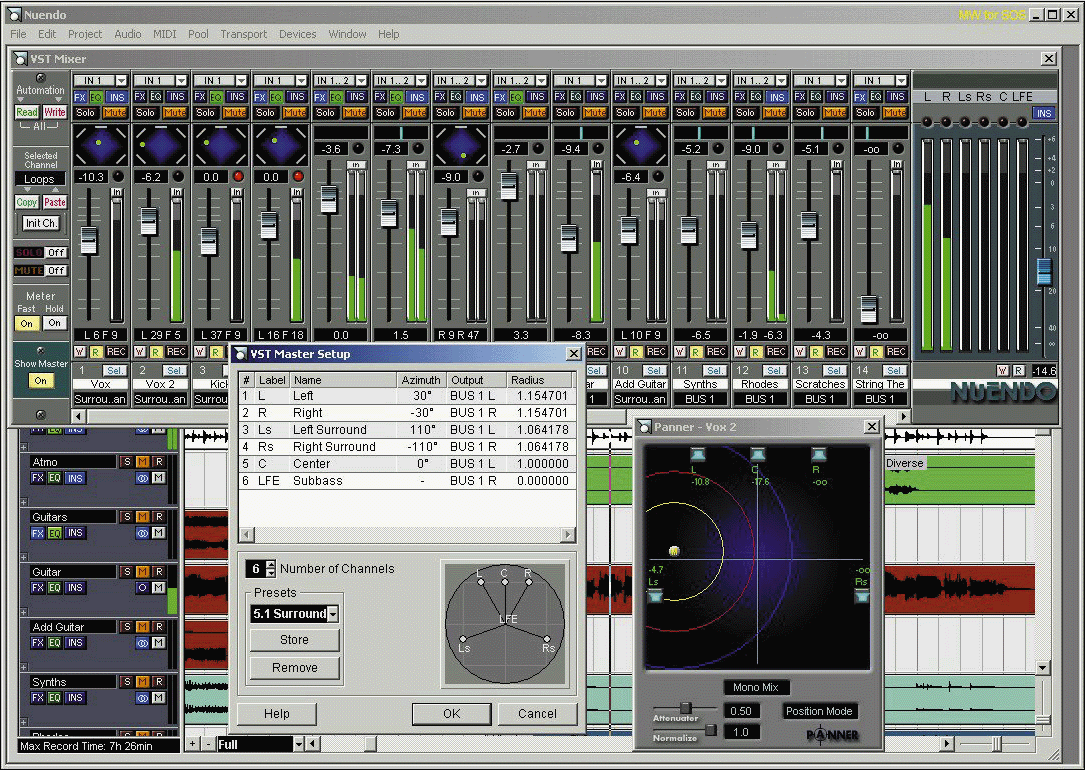Click the Vox channel volume fader
This screenshot has width=1085, height=770.
click(89, 240)
